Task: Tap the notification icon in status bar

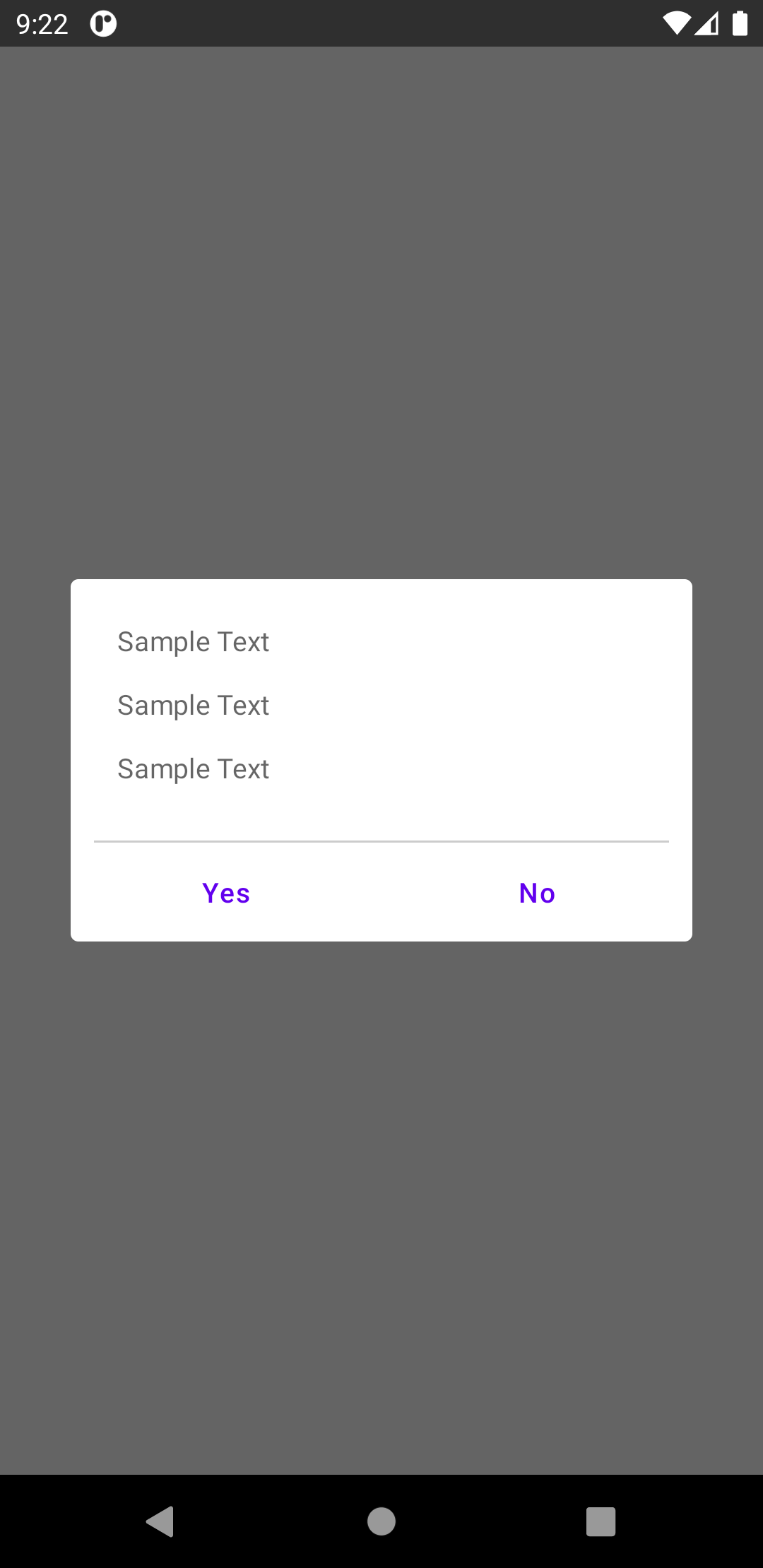Action: (102, 23)
